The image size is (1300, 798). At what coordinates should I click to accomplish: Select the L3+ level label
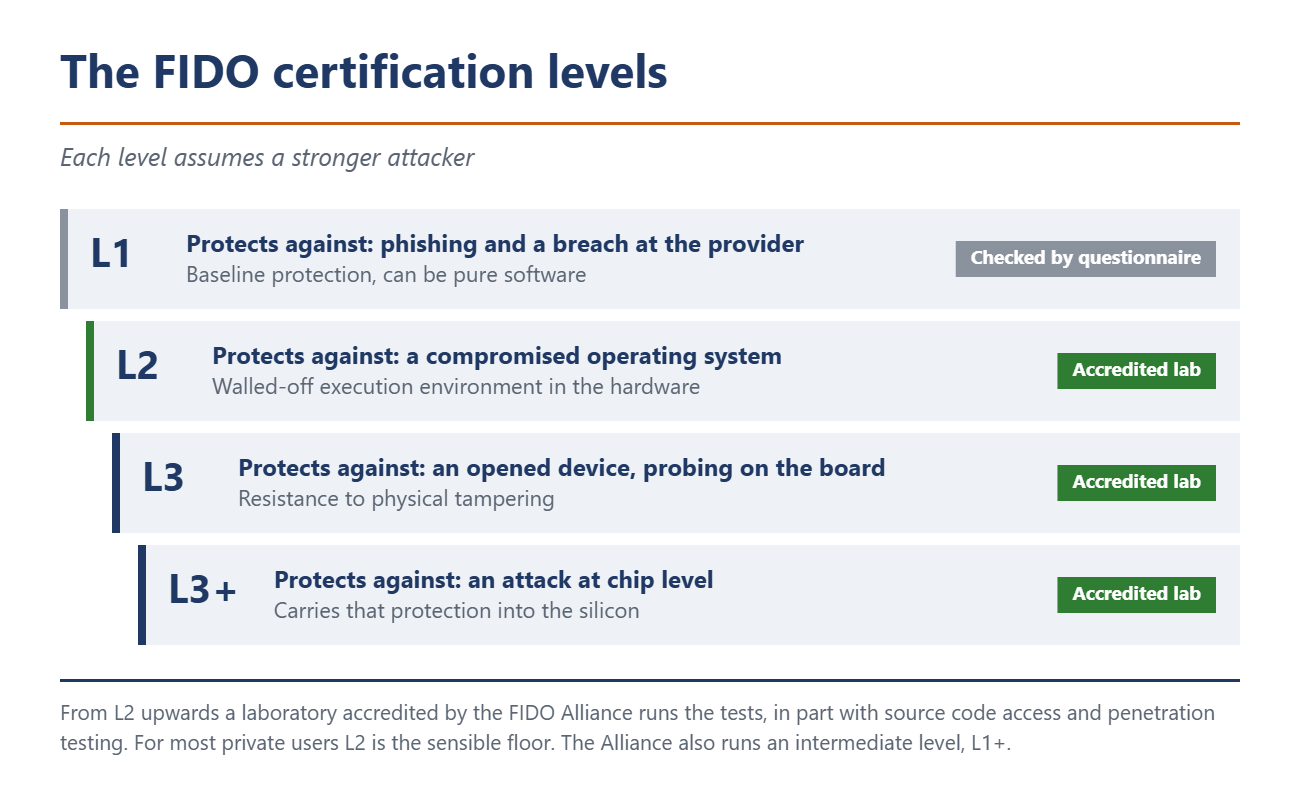(203, 590)
